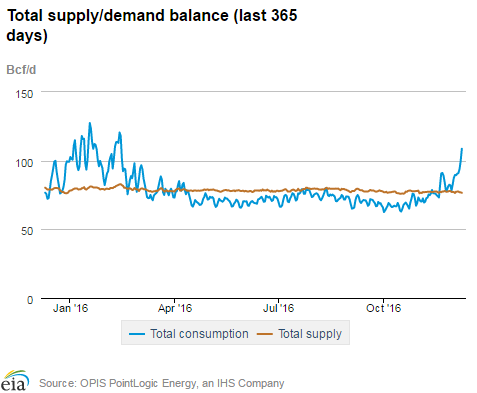
Task: Click the 'Bcf/d' axis unit label
Action: pyautogui.click(x=21, y=70)
